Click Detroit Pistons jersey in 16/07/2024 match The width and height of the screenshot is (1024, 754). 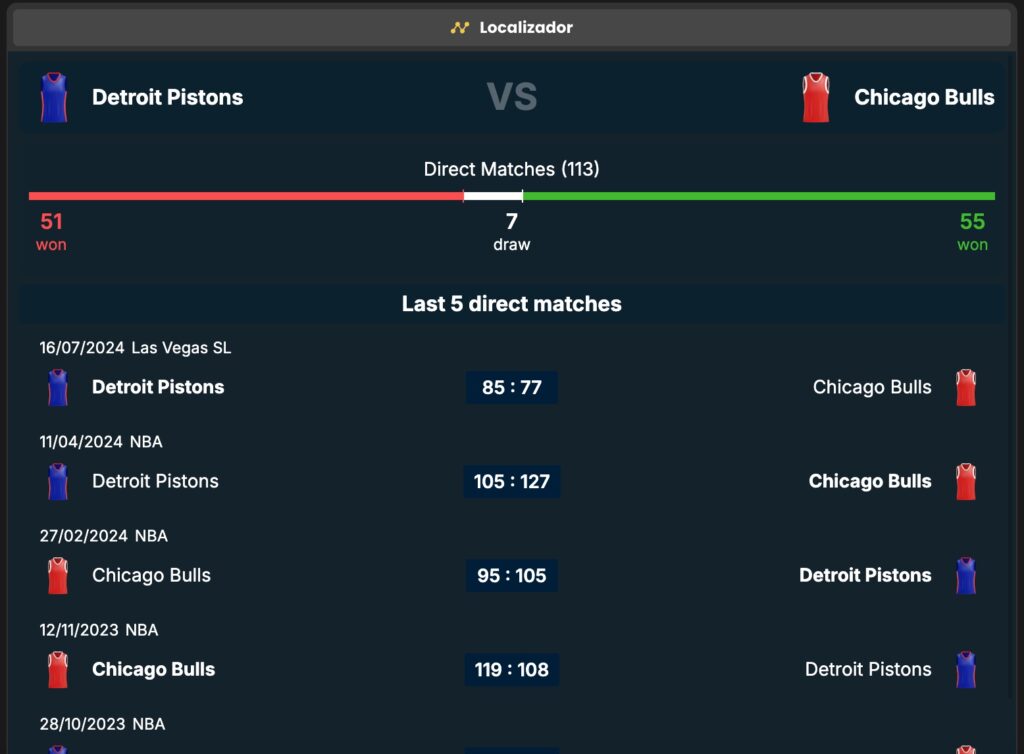coord(58,387)
